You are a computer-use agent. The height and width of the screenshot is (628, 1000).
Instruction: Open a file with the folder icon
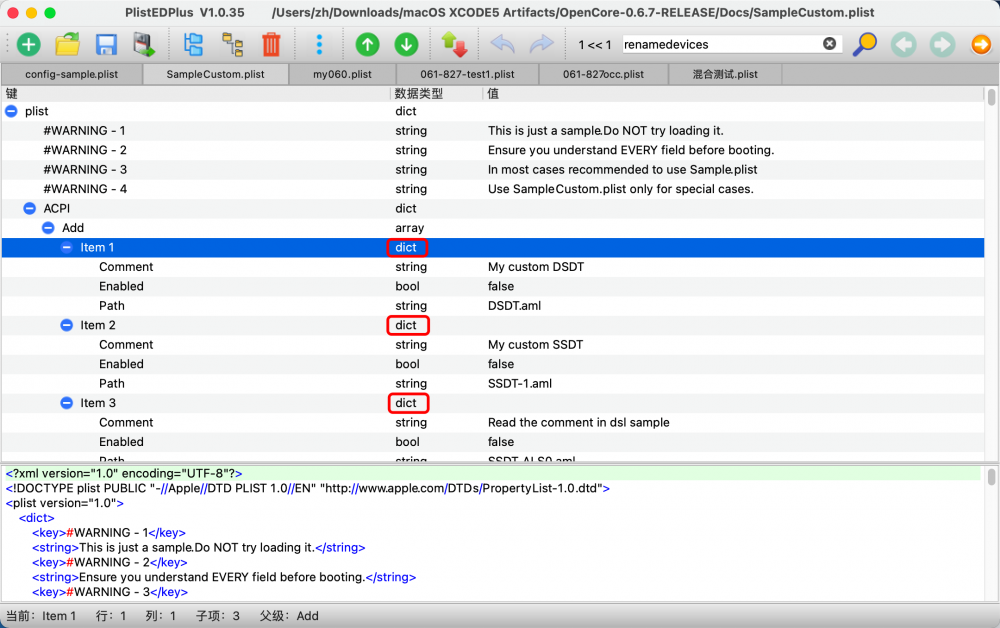pos(68,45)
